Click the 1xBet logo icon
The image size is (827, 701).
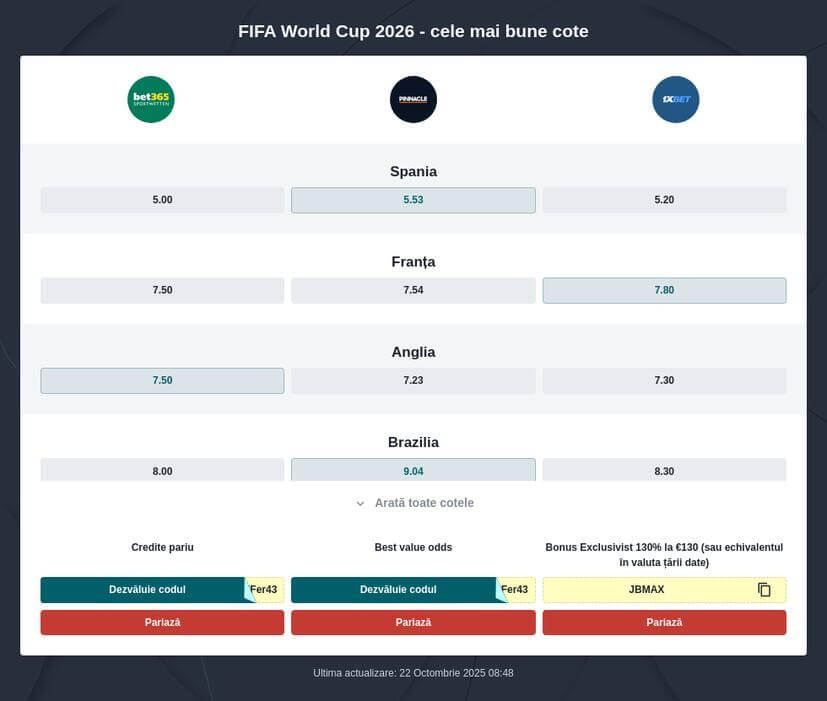675,99
